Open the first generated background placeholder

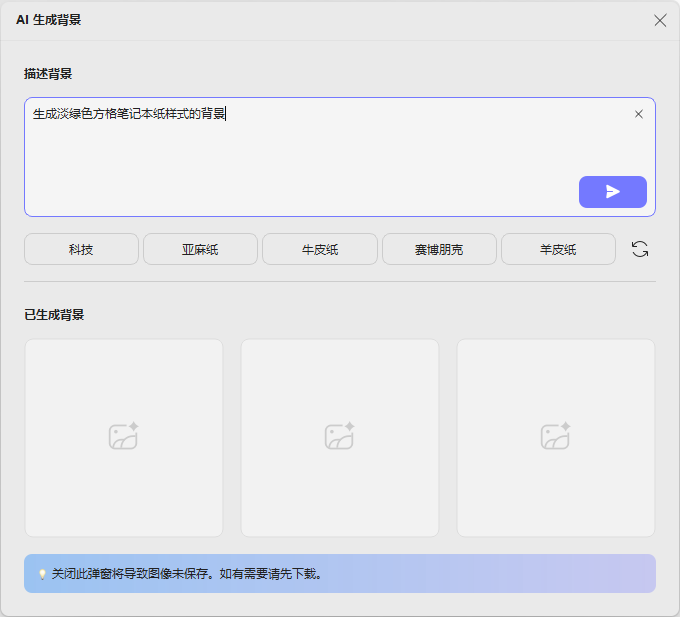[x=124, y=437]
